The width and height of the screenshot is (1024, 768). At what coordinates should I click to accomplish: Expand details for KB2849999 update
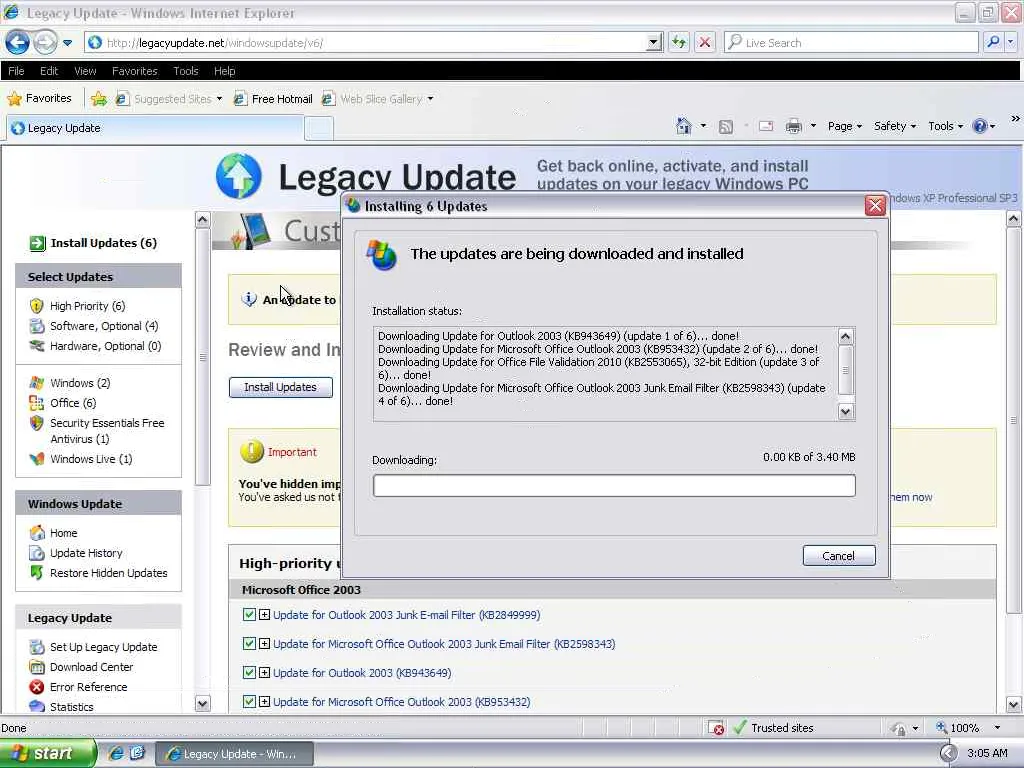pos(264,615)
